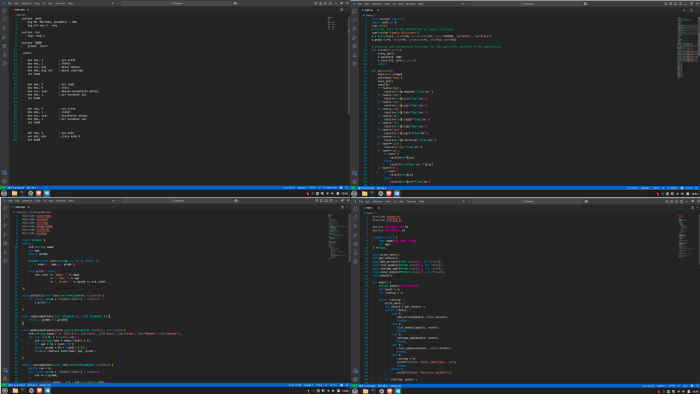Open Extensions view in the main.asm window
Screen dimensions: 700x394
4,46
